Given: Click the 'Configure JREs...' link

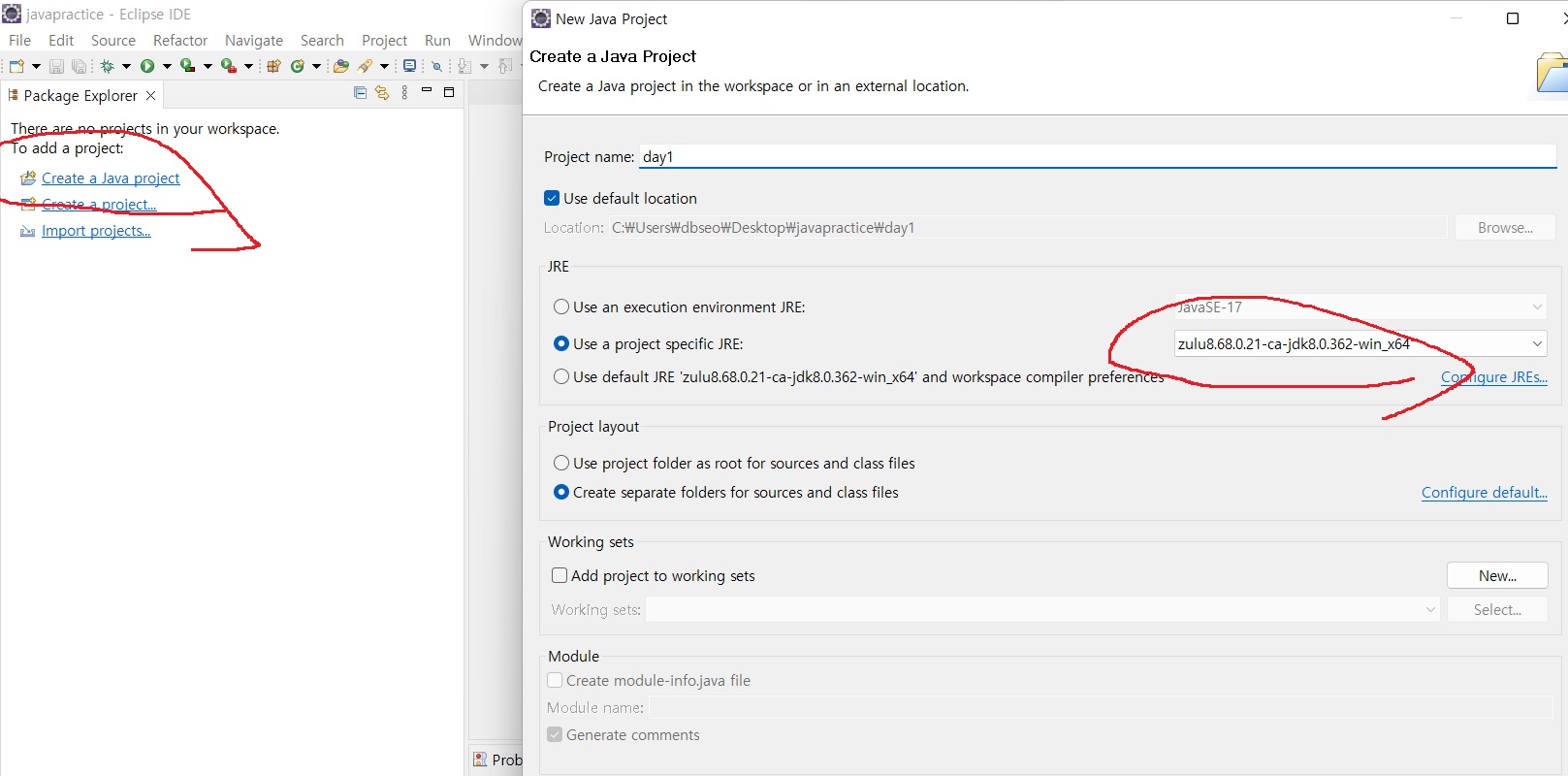Looking at the screenshot, I should 1493,377.
